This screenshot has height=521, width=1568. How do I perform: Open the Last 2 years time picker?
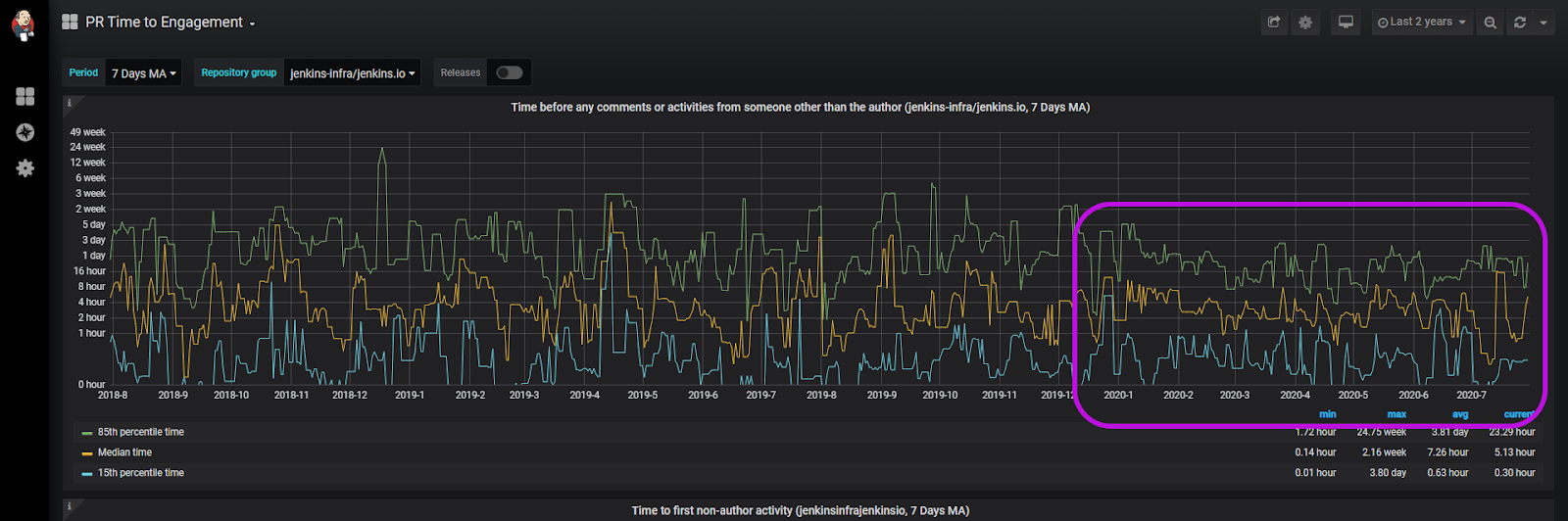pyautogui.click(x=1421, y=22)
